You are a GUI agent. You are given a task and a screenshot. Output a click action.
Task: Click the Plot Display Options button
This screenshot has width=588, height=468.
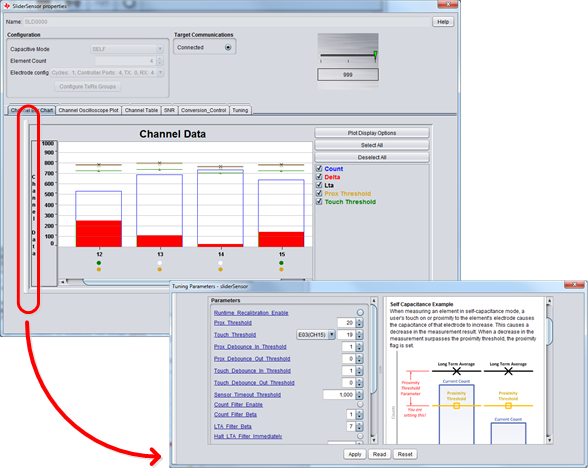pos(372,133)
